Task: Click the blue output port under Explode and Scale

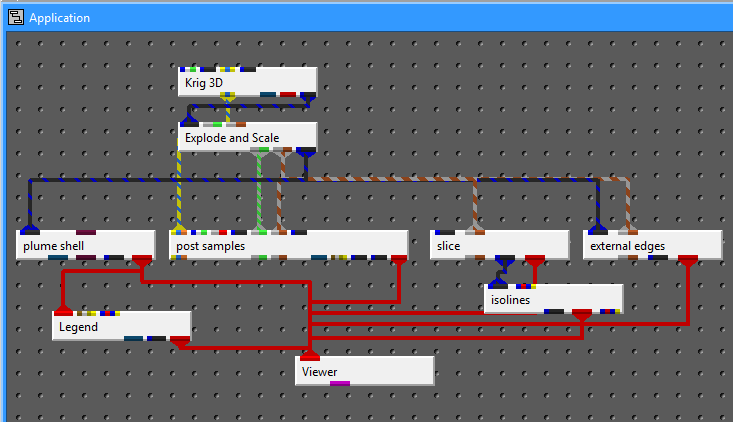Action: (x=306, y=151)
